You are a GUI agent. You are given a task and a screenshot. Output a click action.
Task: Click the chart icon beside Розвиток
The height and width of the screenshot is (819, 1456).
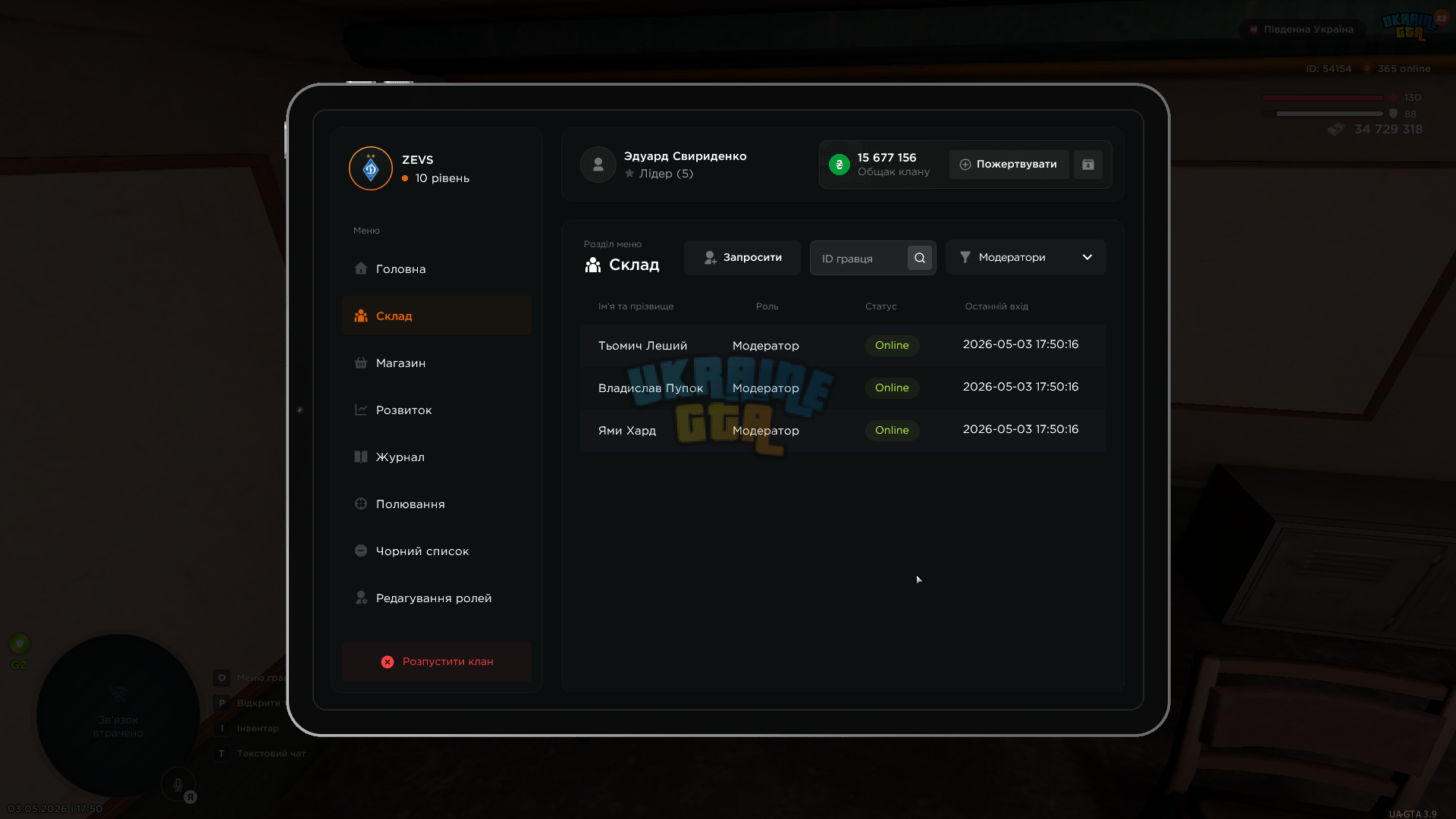coord(361,409)
